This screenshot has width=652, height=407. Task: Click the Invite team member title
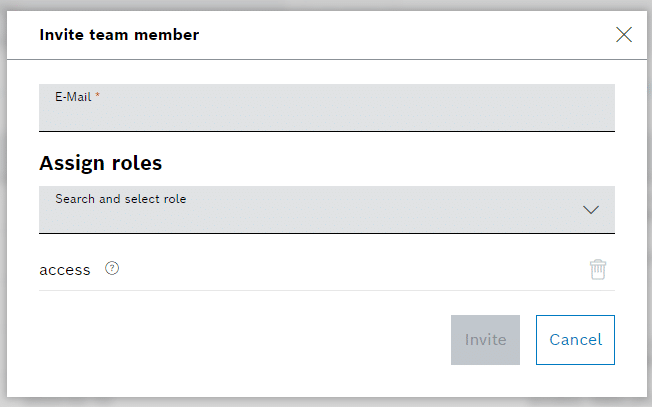coord(119,35)
